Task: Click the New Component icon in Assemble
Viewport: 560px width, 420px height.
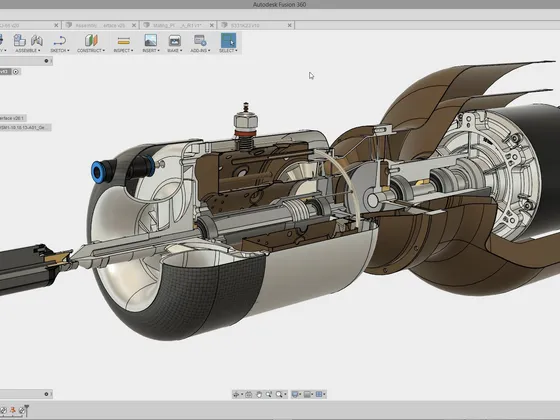Action: point(20,40)
